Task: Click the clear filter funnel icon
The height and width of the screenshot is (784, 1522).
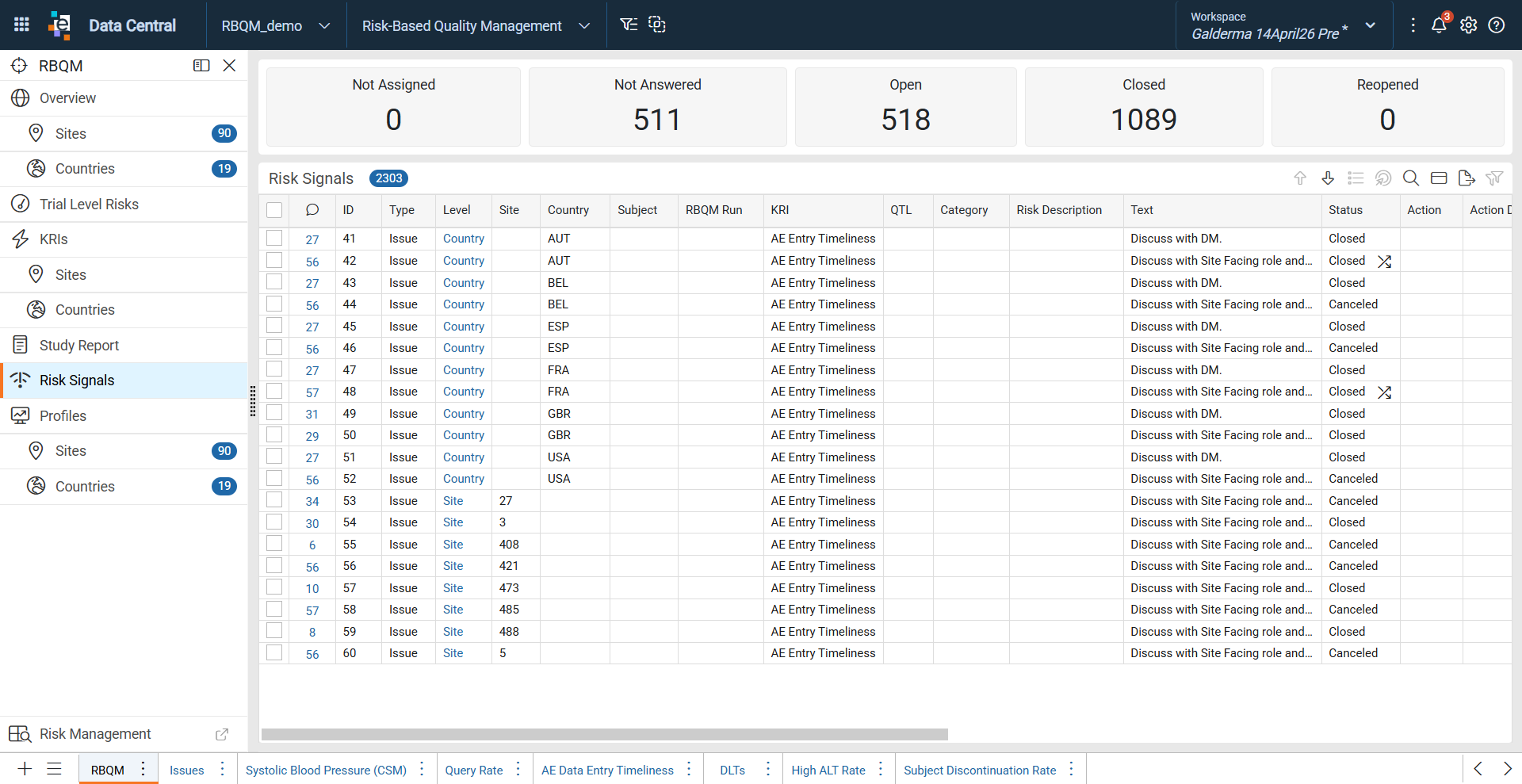Action: coord(1494,178)
